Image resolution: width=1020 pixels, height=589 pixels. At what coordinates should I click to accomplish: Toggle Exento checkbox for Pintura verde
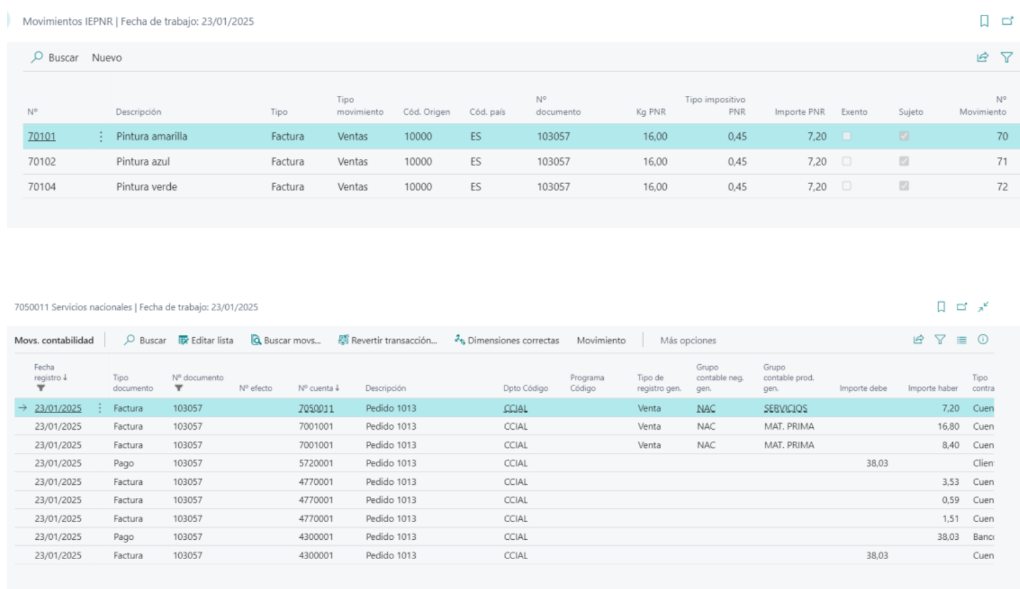point(846,186)
